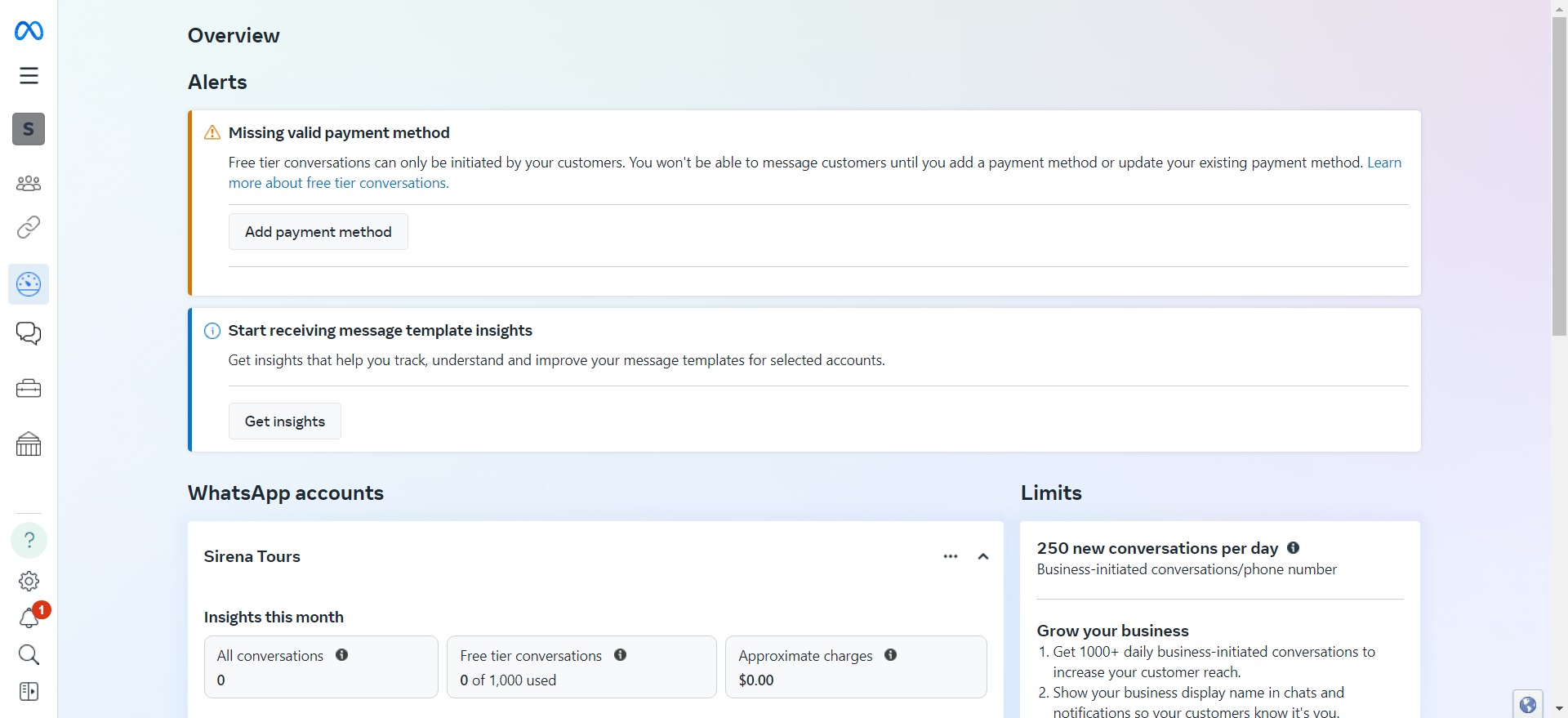Open the bank building billing icon
Image resolution: width=1568 pixels, height=718 pixels.
point(29,444)
